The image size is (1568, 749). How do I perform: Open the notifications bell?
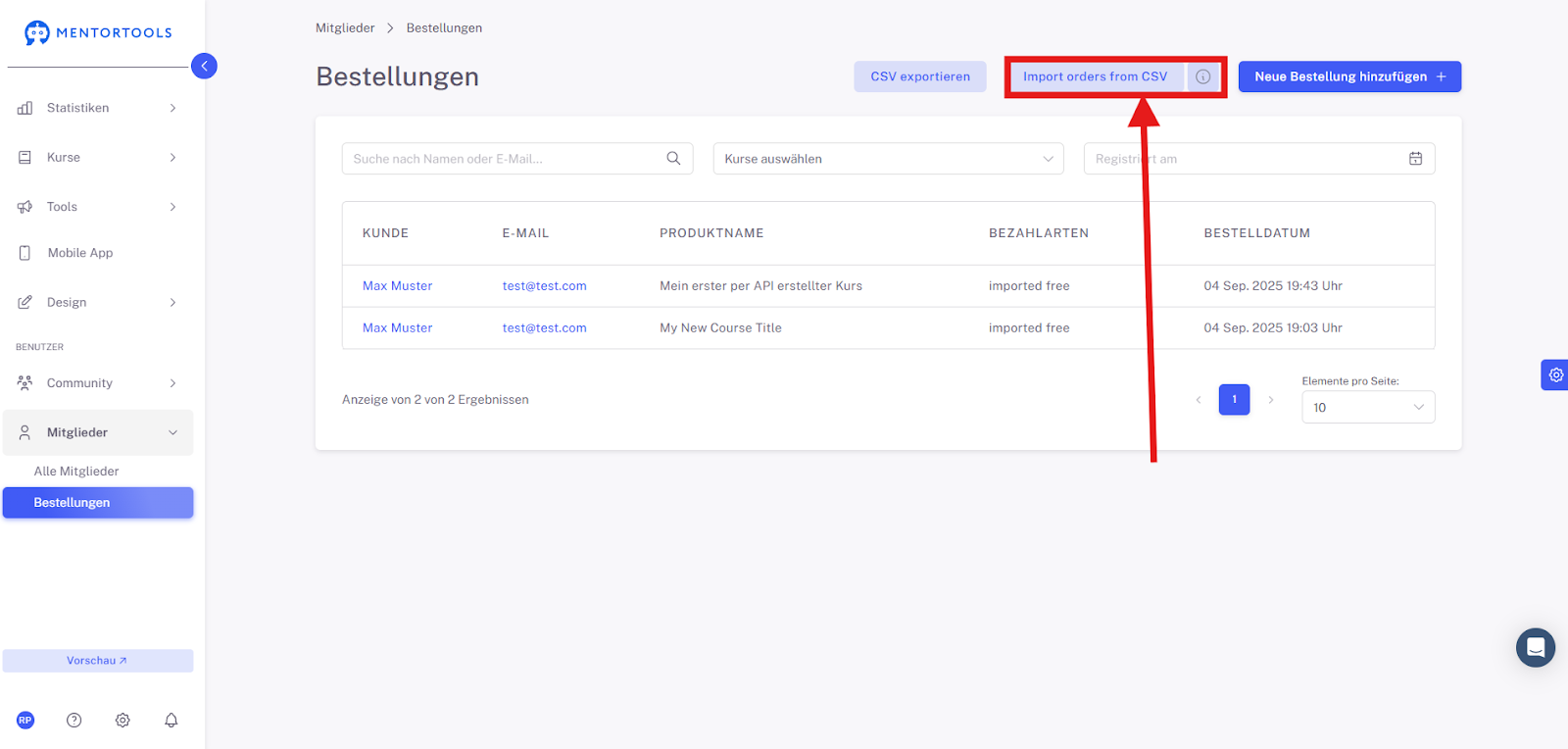(171, 720)
